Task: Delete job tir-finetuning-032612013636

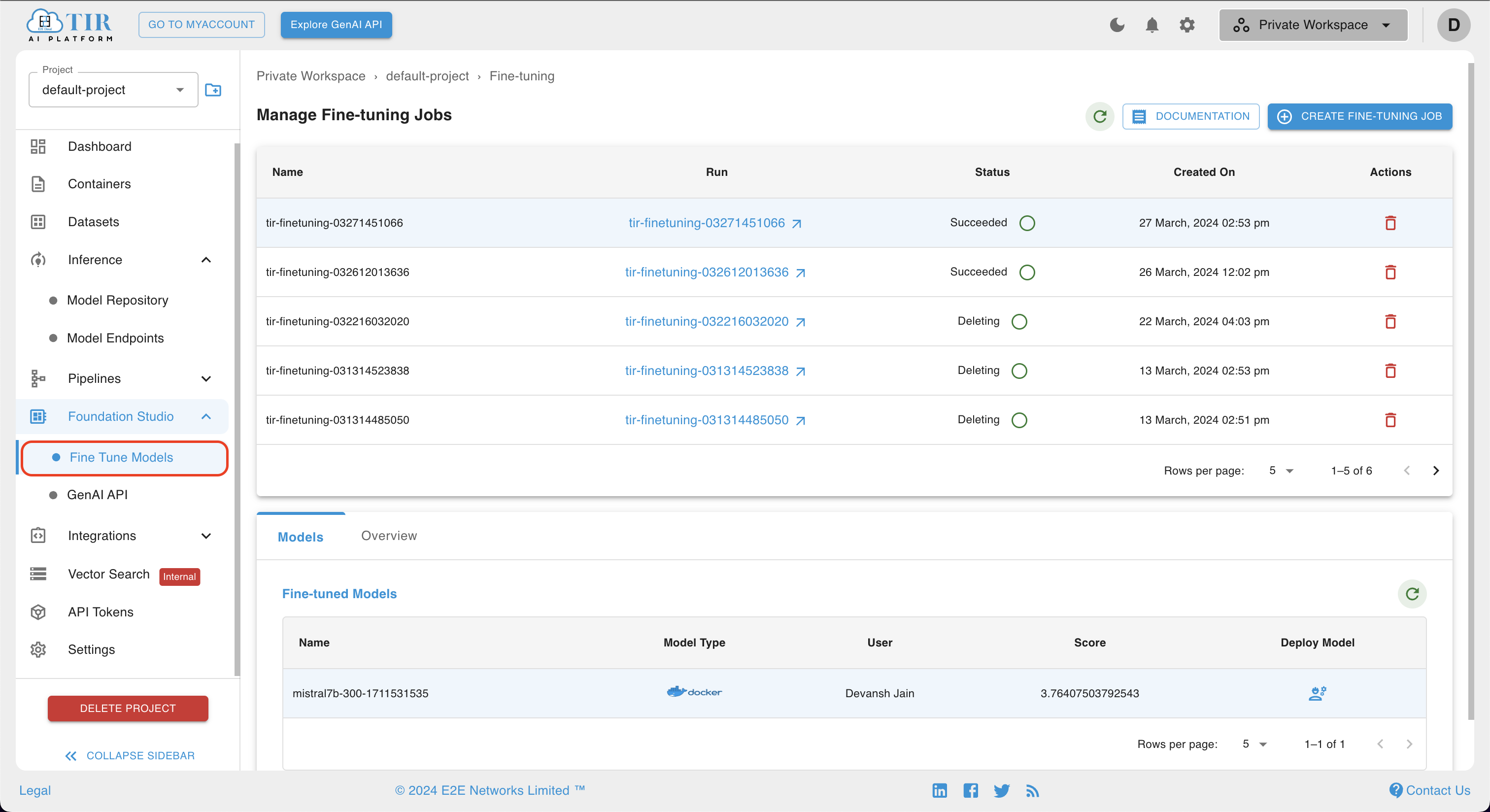Action: click(x=1390, y=272)
